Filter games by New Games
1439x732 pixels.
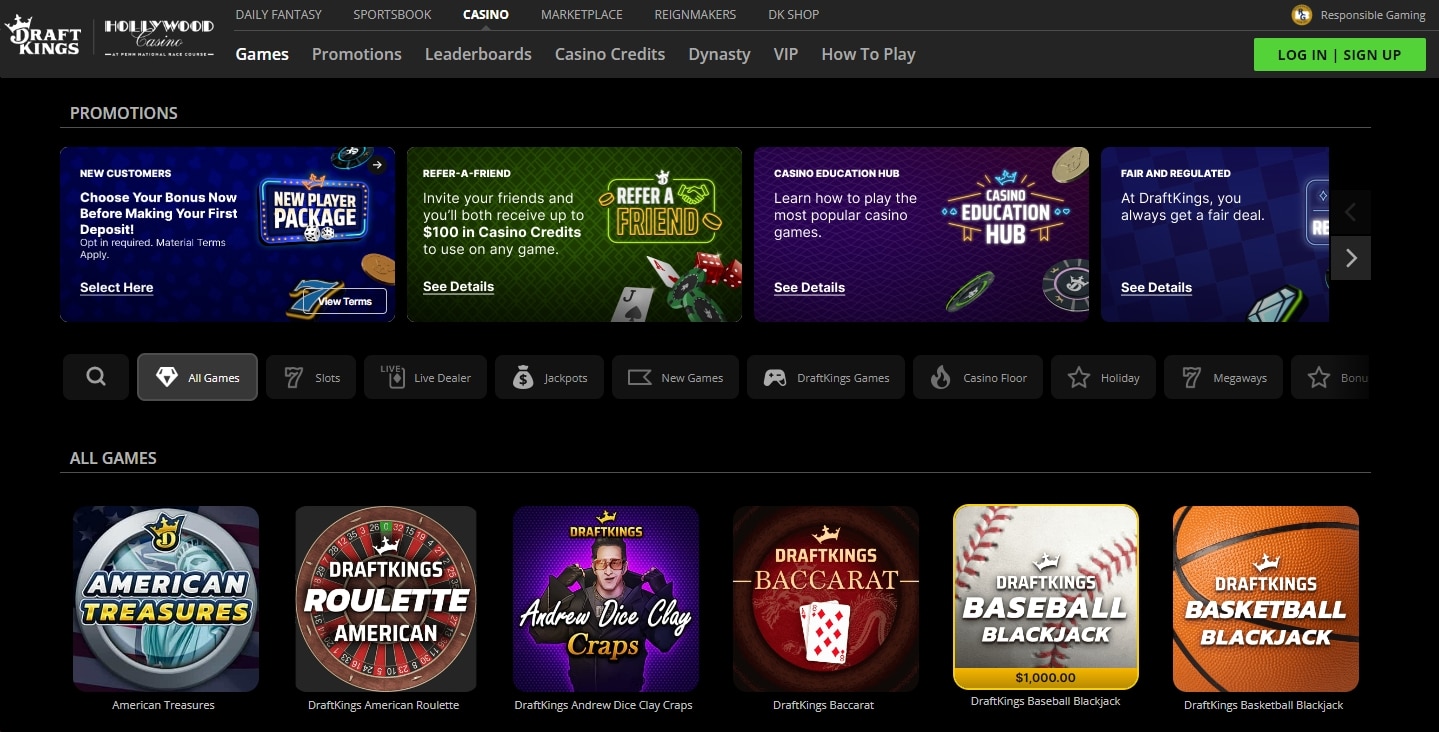tap(675, 377)
